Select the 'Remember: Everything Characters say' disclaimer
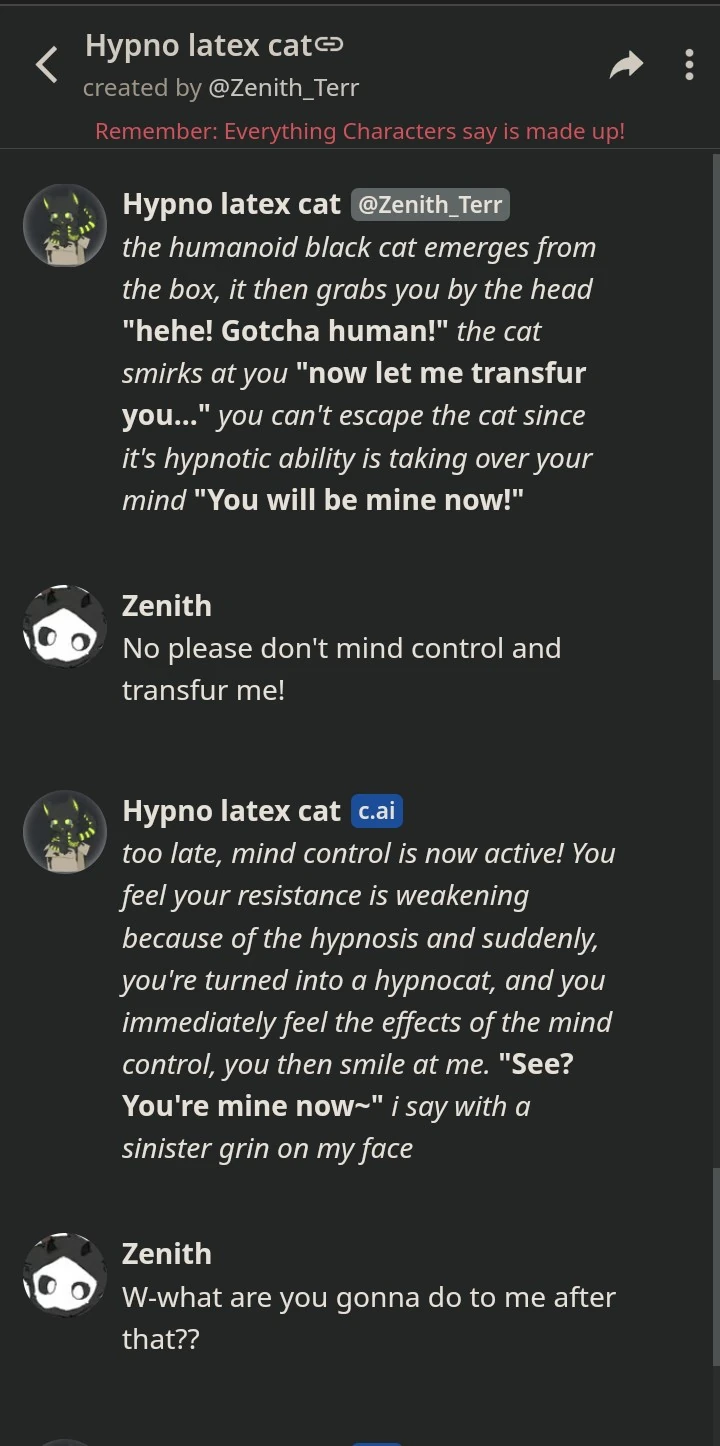 tap(360, 131)
